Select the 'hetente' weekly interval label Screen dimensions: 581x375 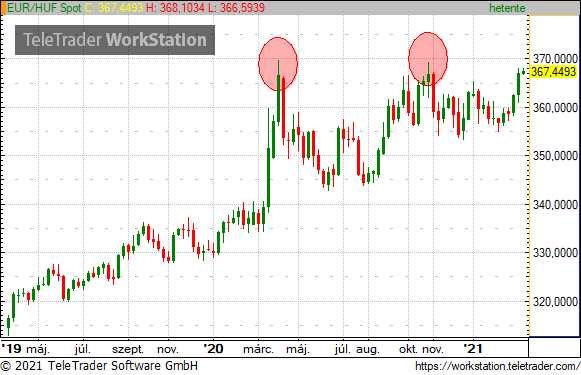pyautogui.click(x=507, y=8)
